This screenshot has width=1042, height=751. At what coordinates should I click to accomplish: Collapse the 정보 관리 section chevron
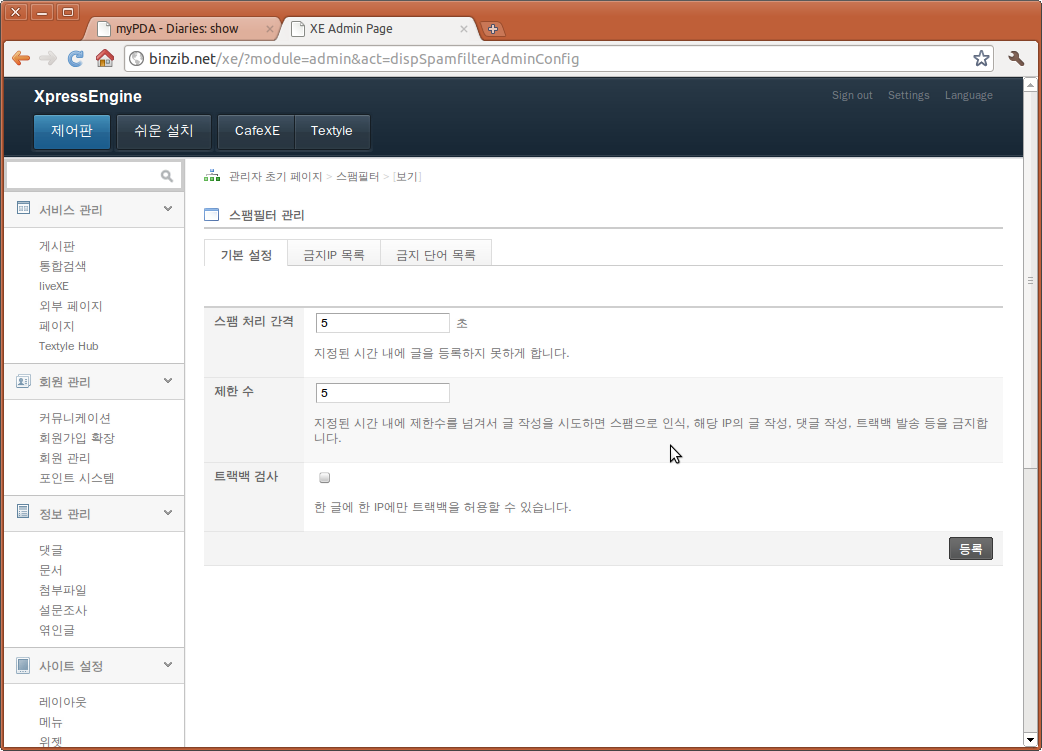tap(168, 512)
